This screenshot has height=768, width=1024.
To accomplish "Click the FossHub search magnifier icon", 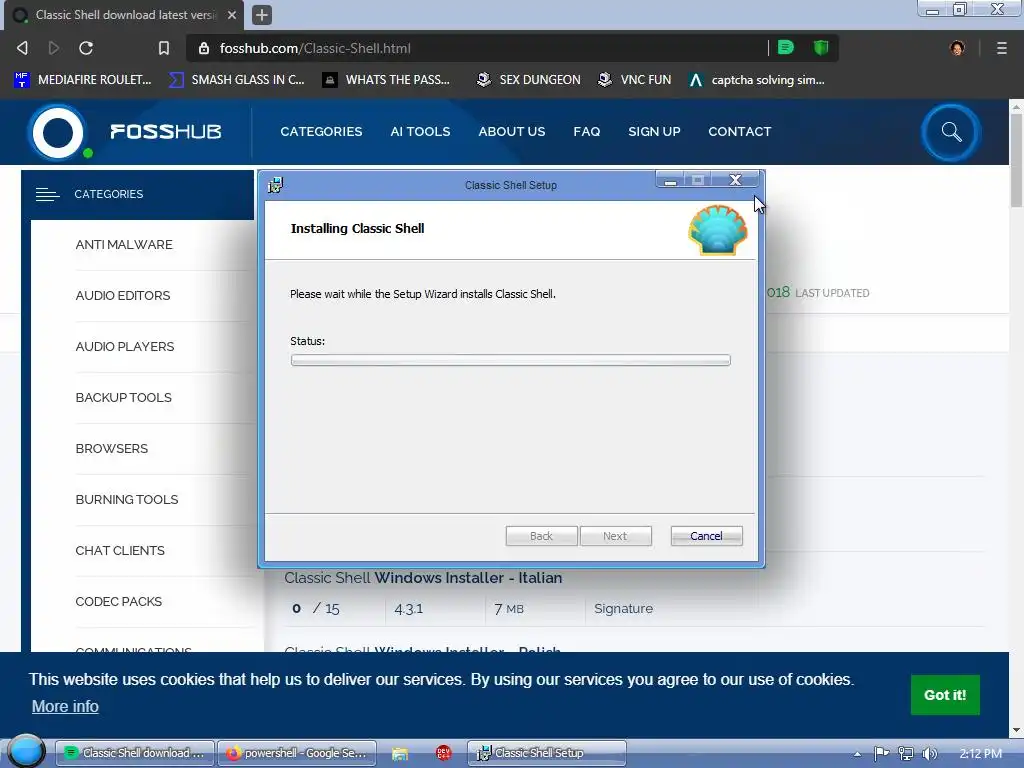I will (951, 132).
